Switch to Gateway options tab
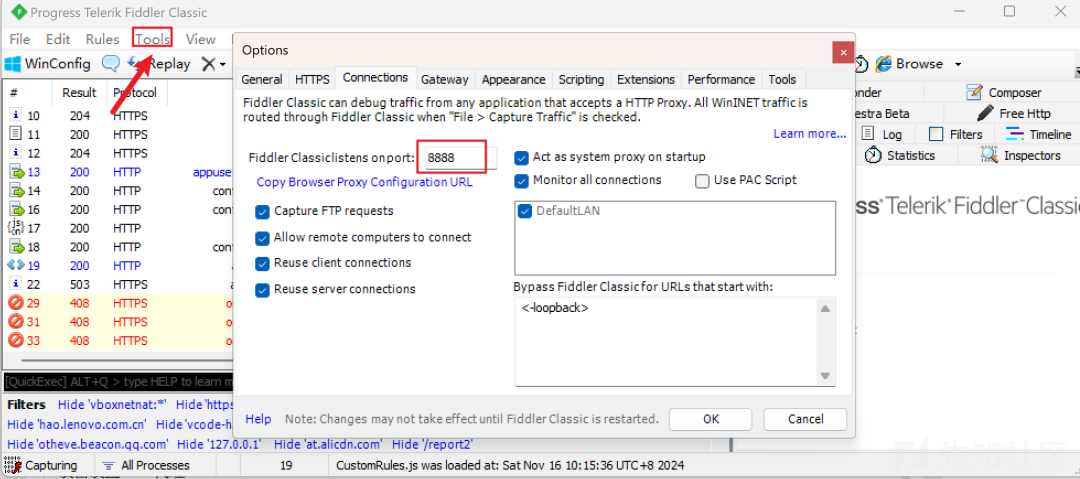The image size is (1080, 479). coord(444,79)
